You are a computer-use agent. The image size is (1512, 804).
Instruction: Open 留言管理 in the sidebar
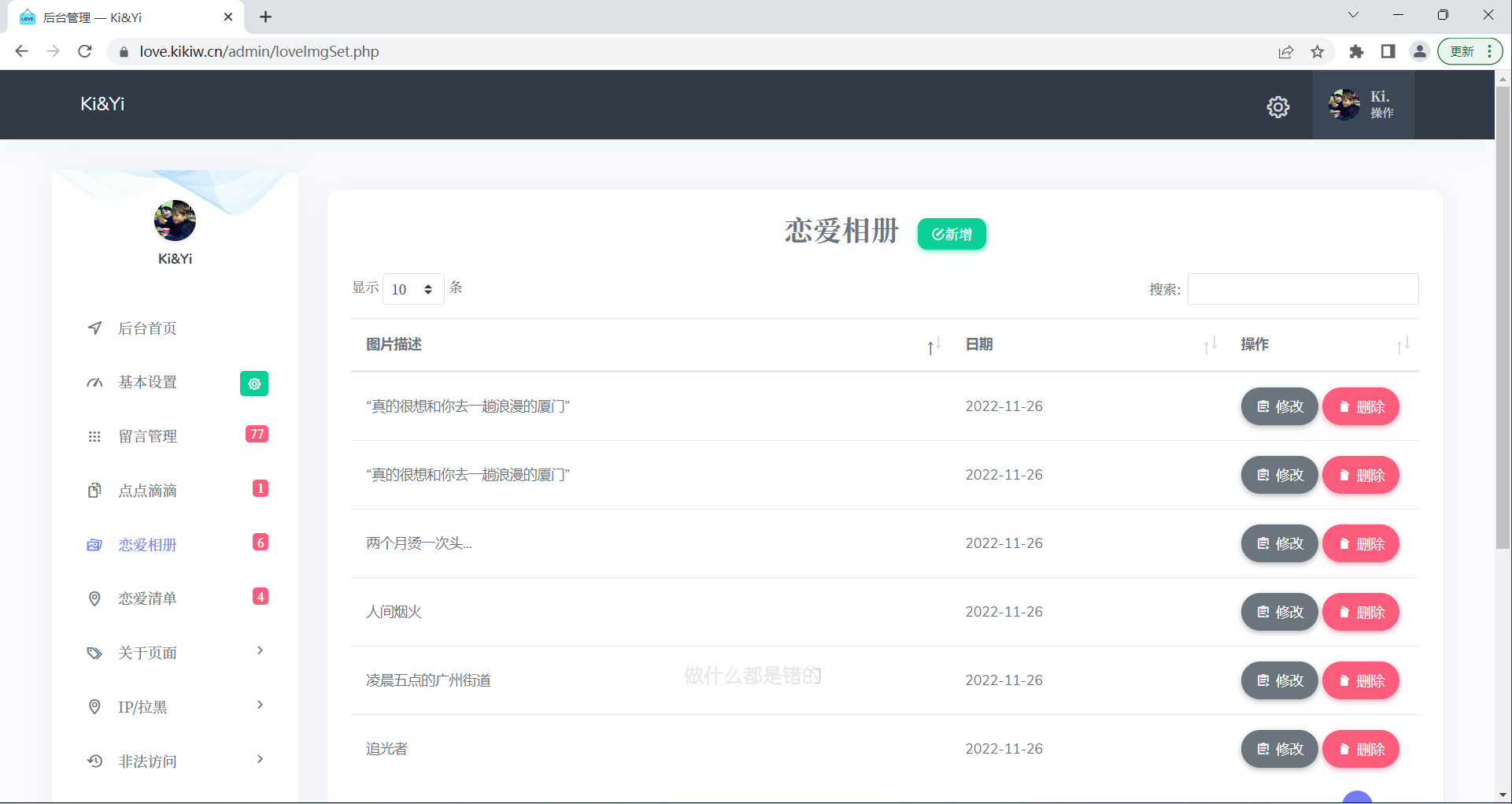147,436
